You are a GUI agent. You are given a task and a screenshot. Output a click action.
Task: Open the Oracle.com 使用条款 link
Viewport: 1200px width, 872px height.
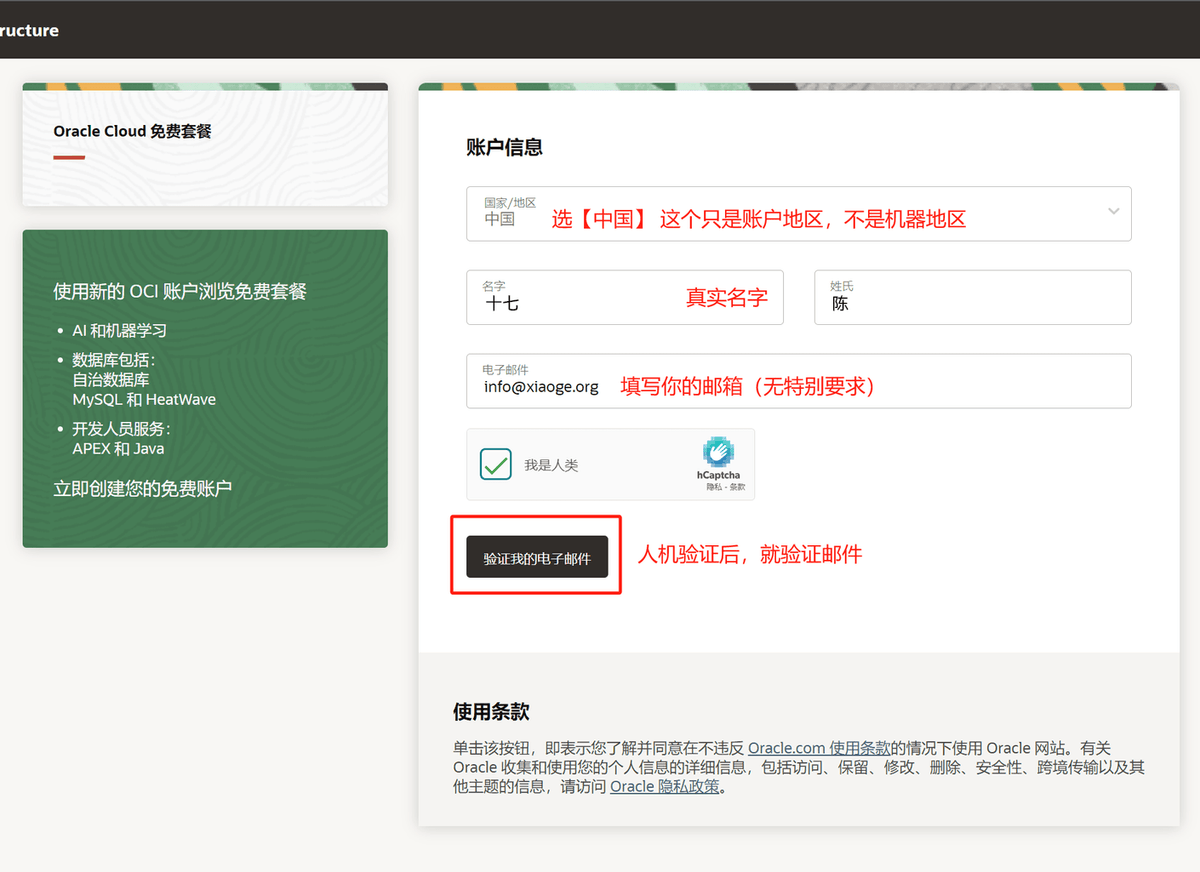click(x=819, y=748)
